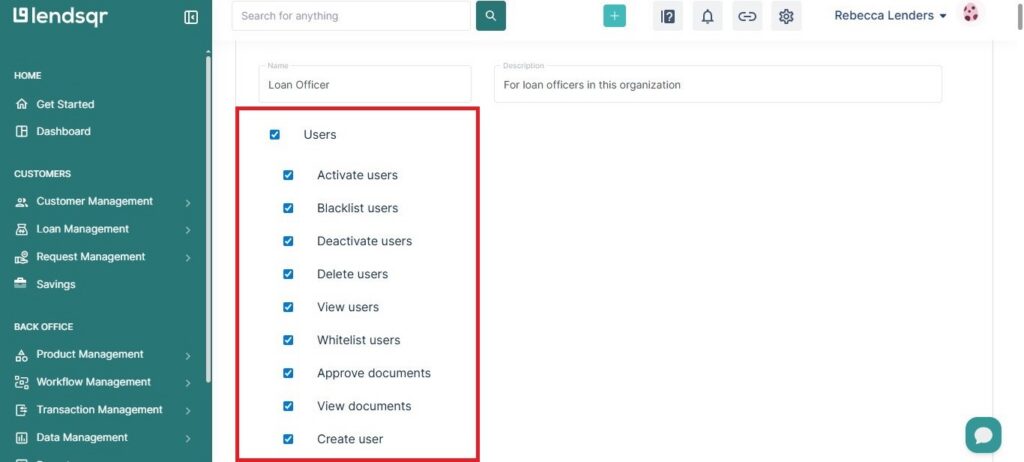Click the 'Whitelist users' label
Viewport: 1024px width, 462px height.
point(359,340)
